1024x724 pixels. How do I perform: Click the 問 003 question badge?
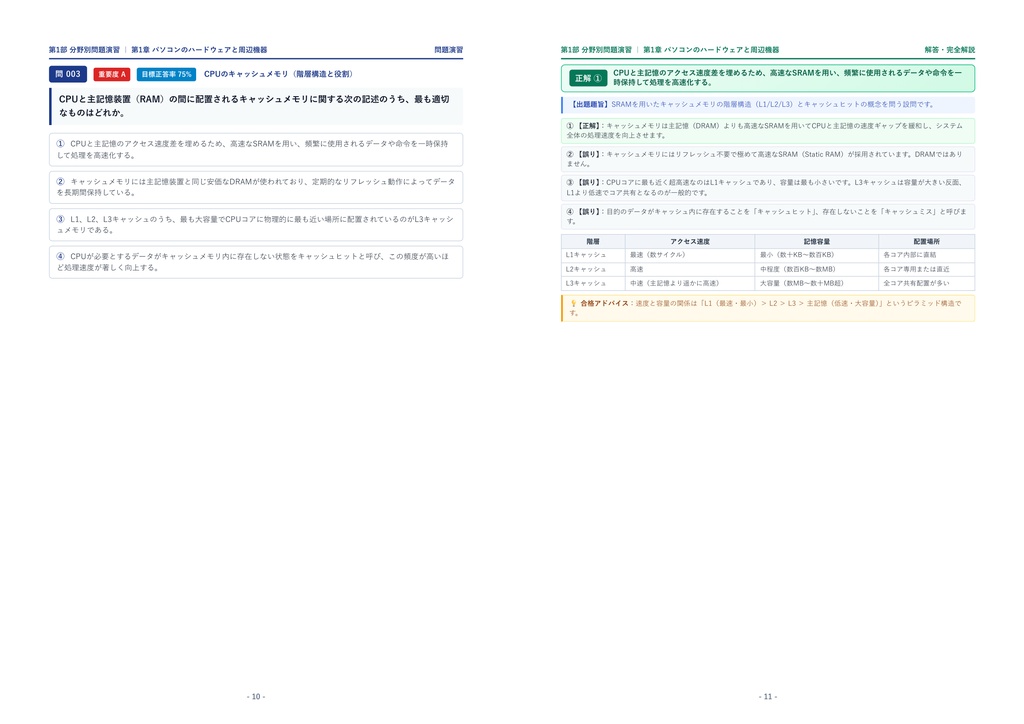pyautogui.click(x=68, y=74)
